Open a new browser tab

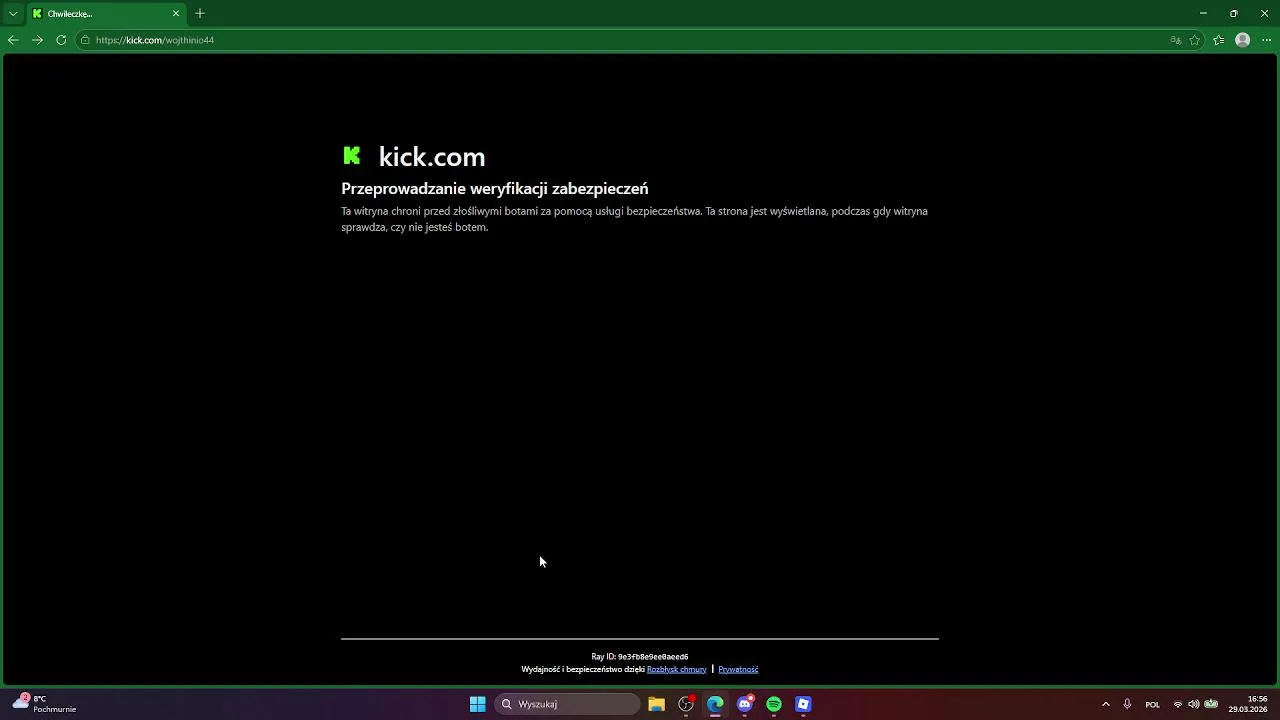(x=200, y=14)
